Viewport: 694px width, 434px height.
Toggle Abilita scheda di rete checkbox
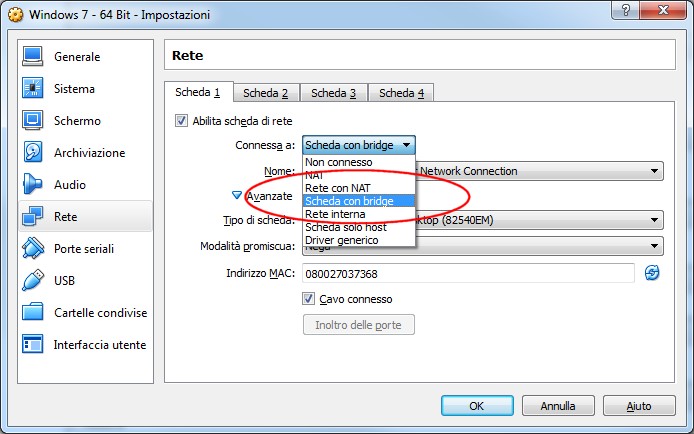pyautogui.click(x=181, y=120)
